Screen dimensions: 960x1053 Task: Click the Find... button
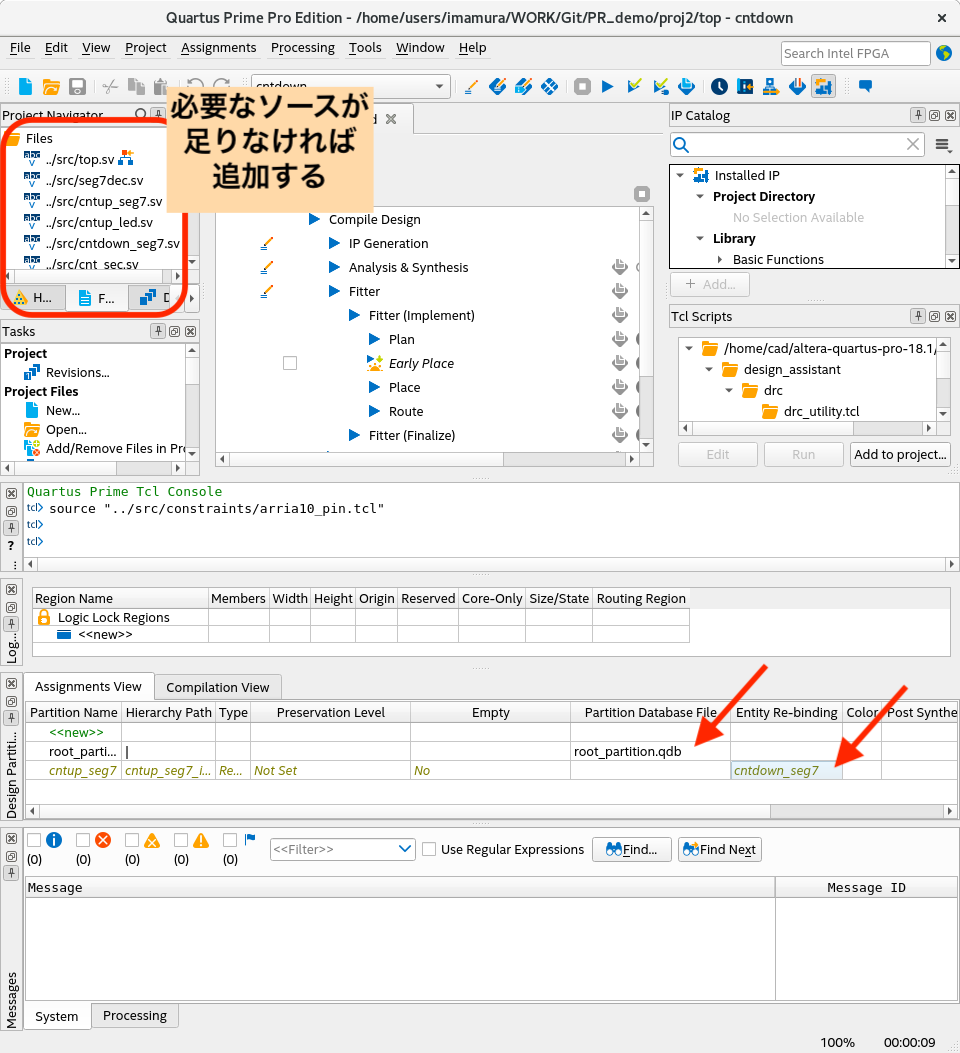[631, 850]
